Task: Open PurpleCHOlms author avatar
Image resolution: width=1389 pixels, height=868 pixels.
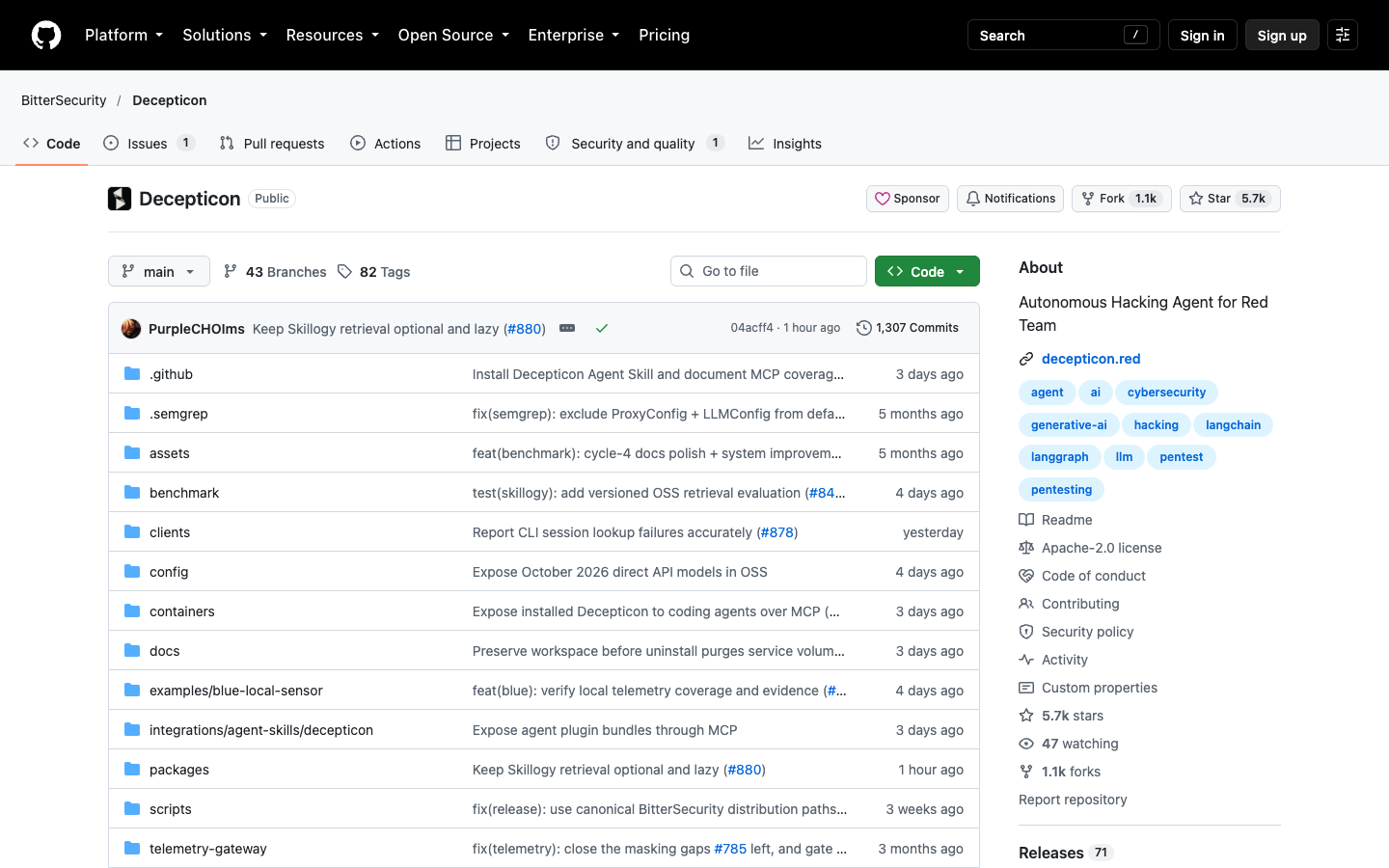Action: click(131, 329)
